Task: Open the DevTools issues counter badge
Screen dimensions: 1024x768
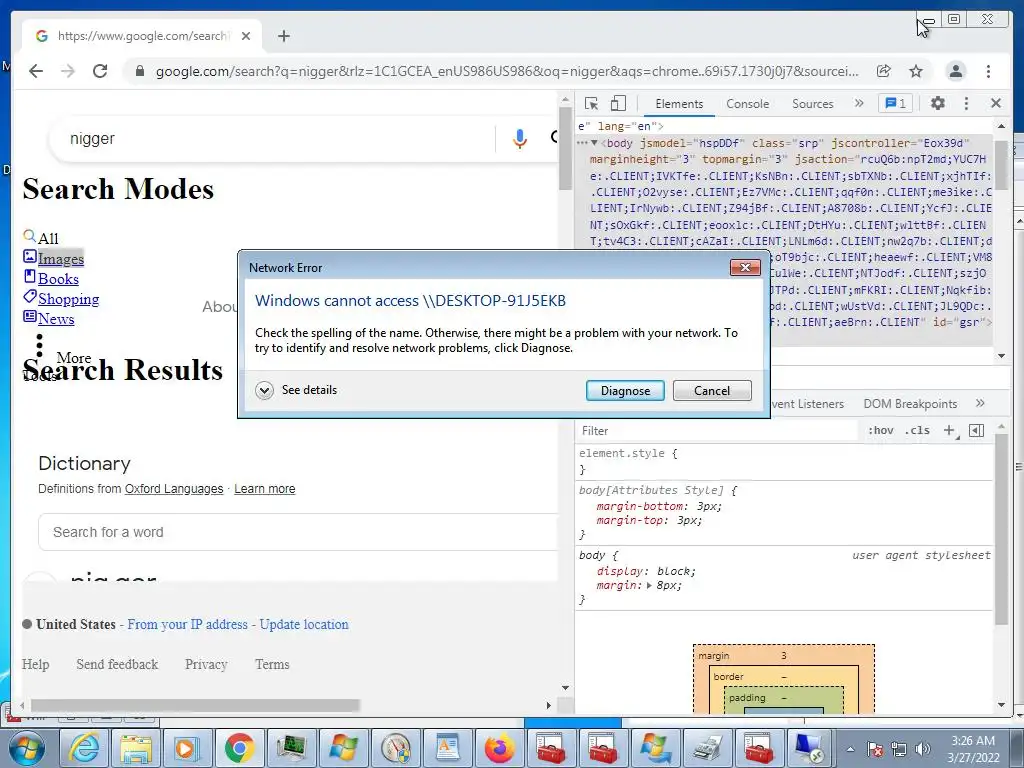Action: click(895, 103)
